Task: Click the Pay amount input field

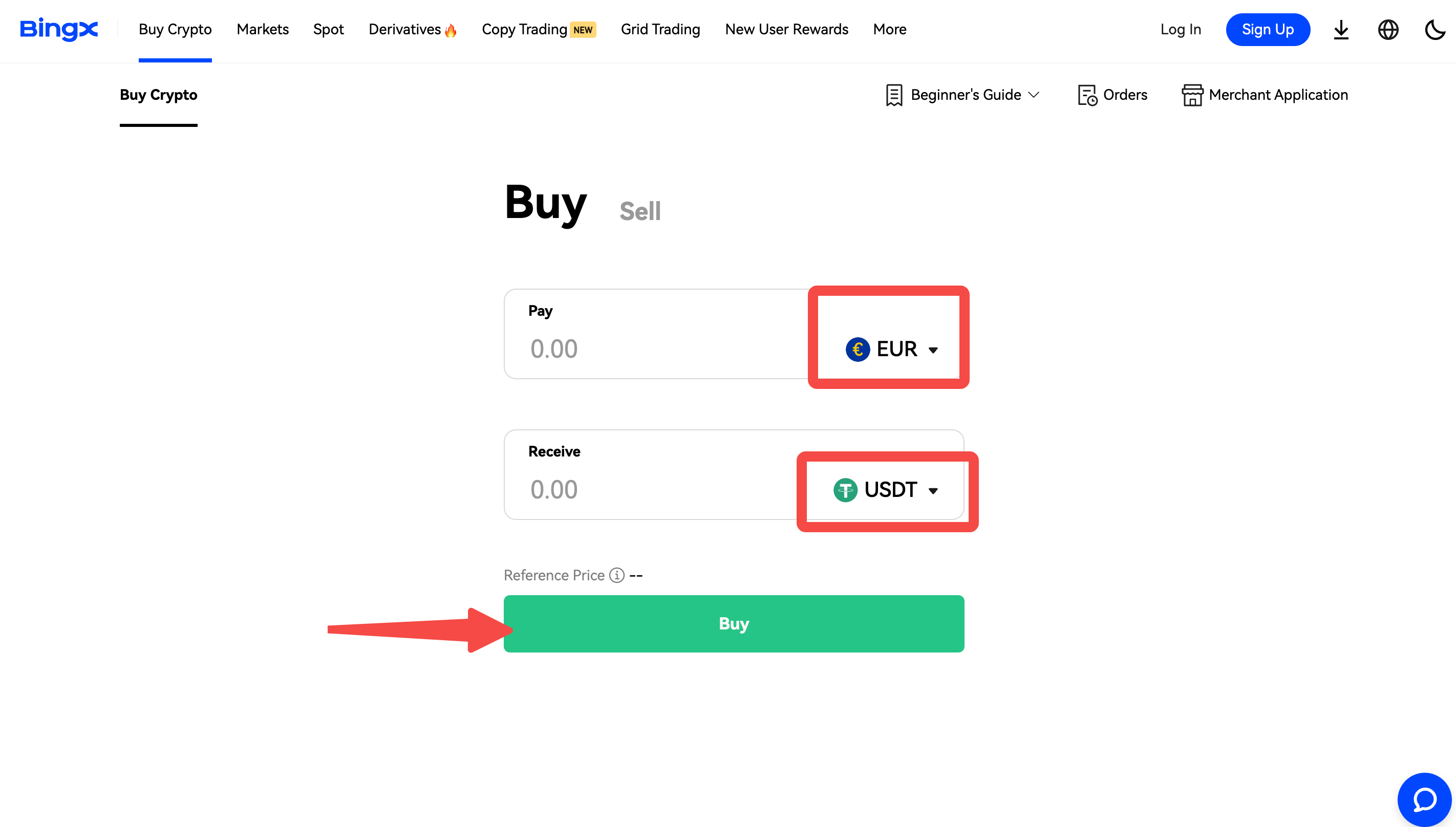Action: tap(653, 349)
